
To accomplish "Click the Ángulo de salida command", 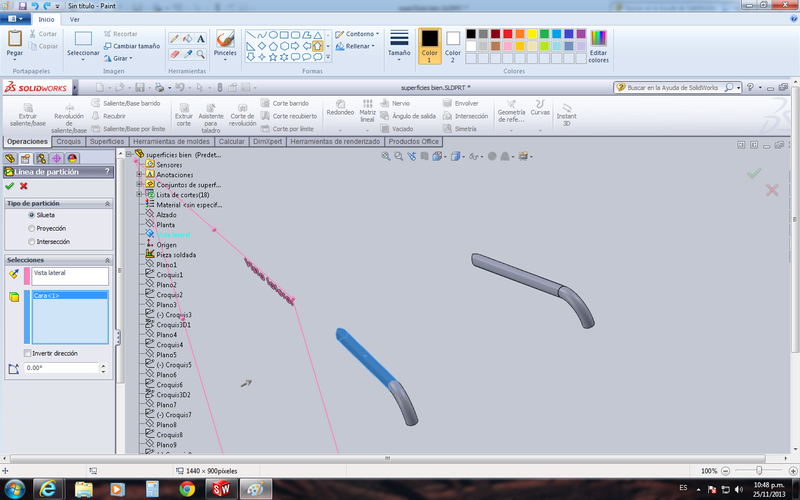I will pos(408,116).
